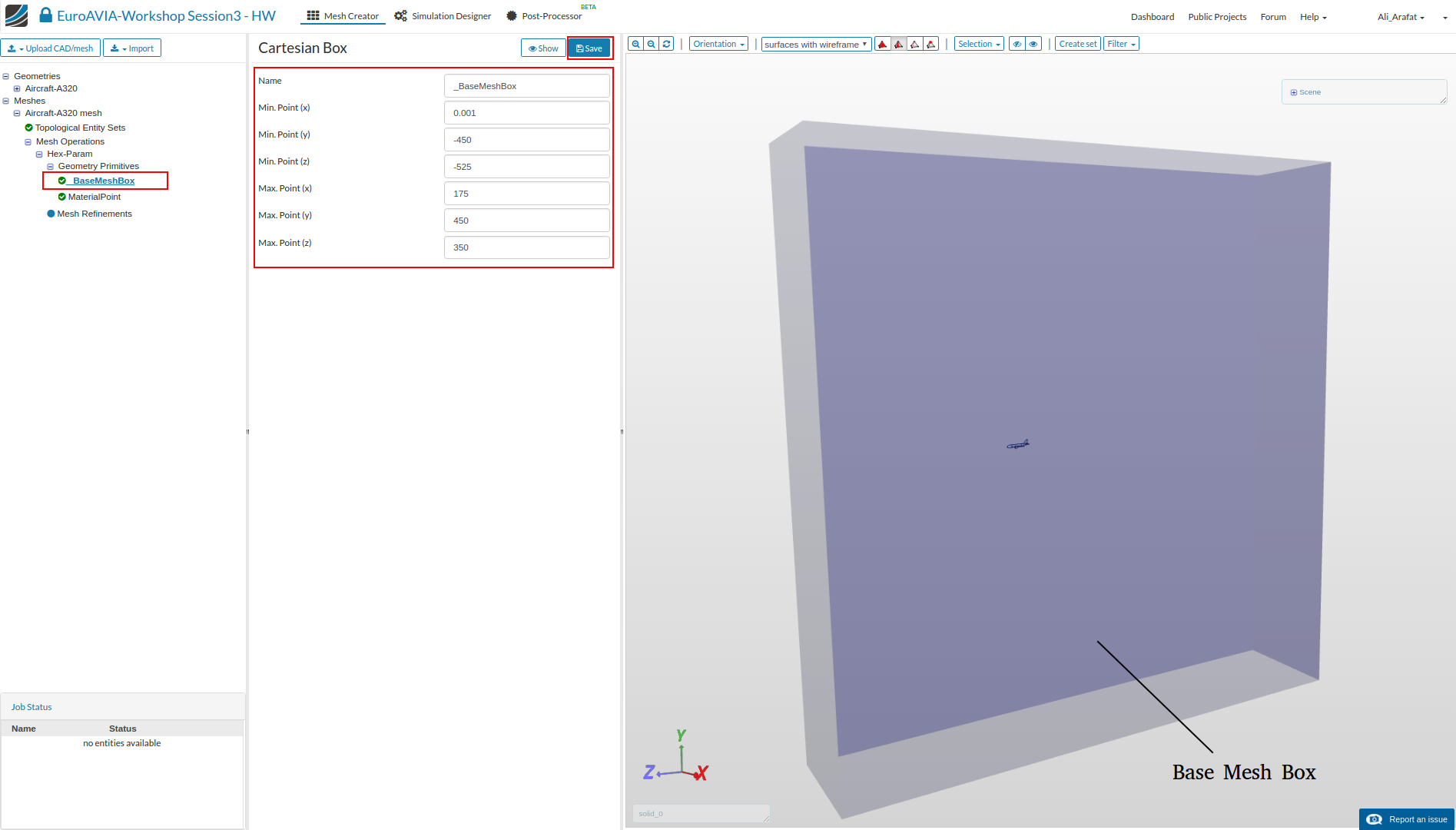Image resolution: width=1456 pixels, height=830 pixels.
Task: Select the _BaseMeshBox tree item
Action: point(101,181)
